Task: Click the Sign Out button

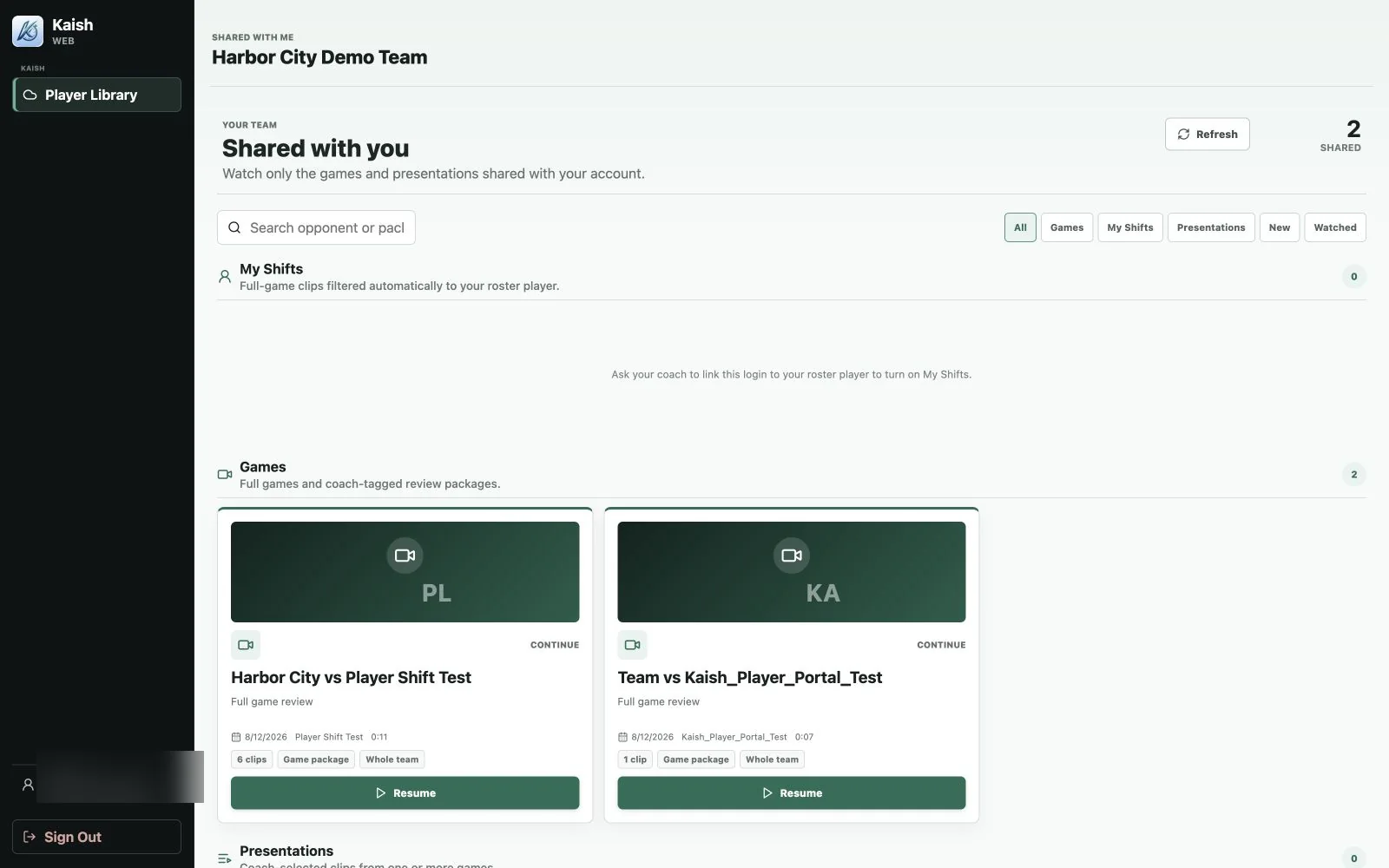Action: 97,837
